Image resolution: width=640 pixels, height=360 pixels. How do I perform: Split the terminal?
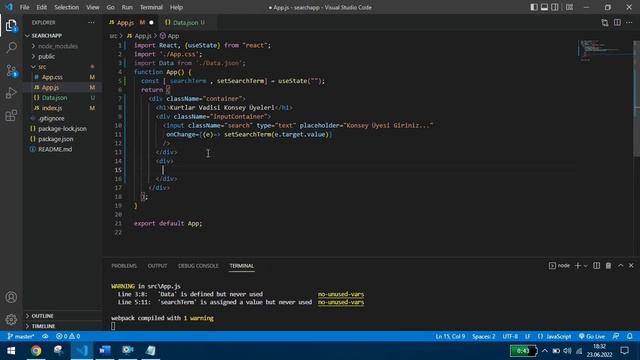[596, 266]
